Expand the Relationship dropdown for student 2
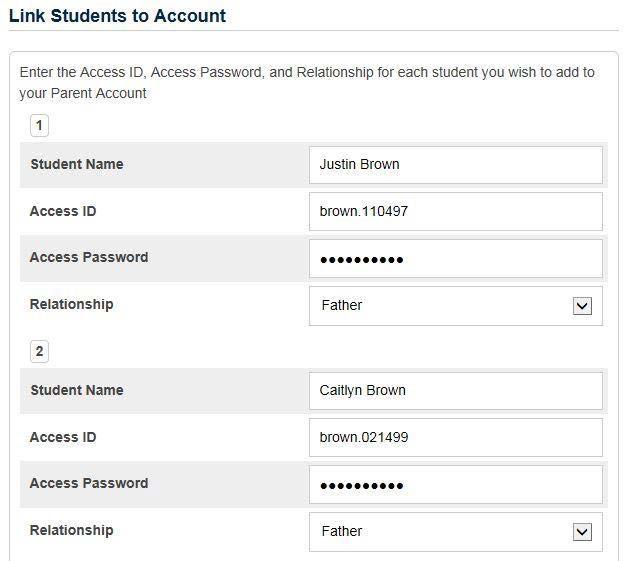This screenshot has height=561, width=625. point(455,532)
